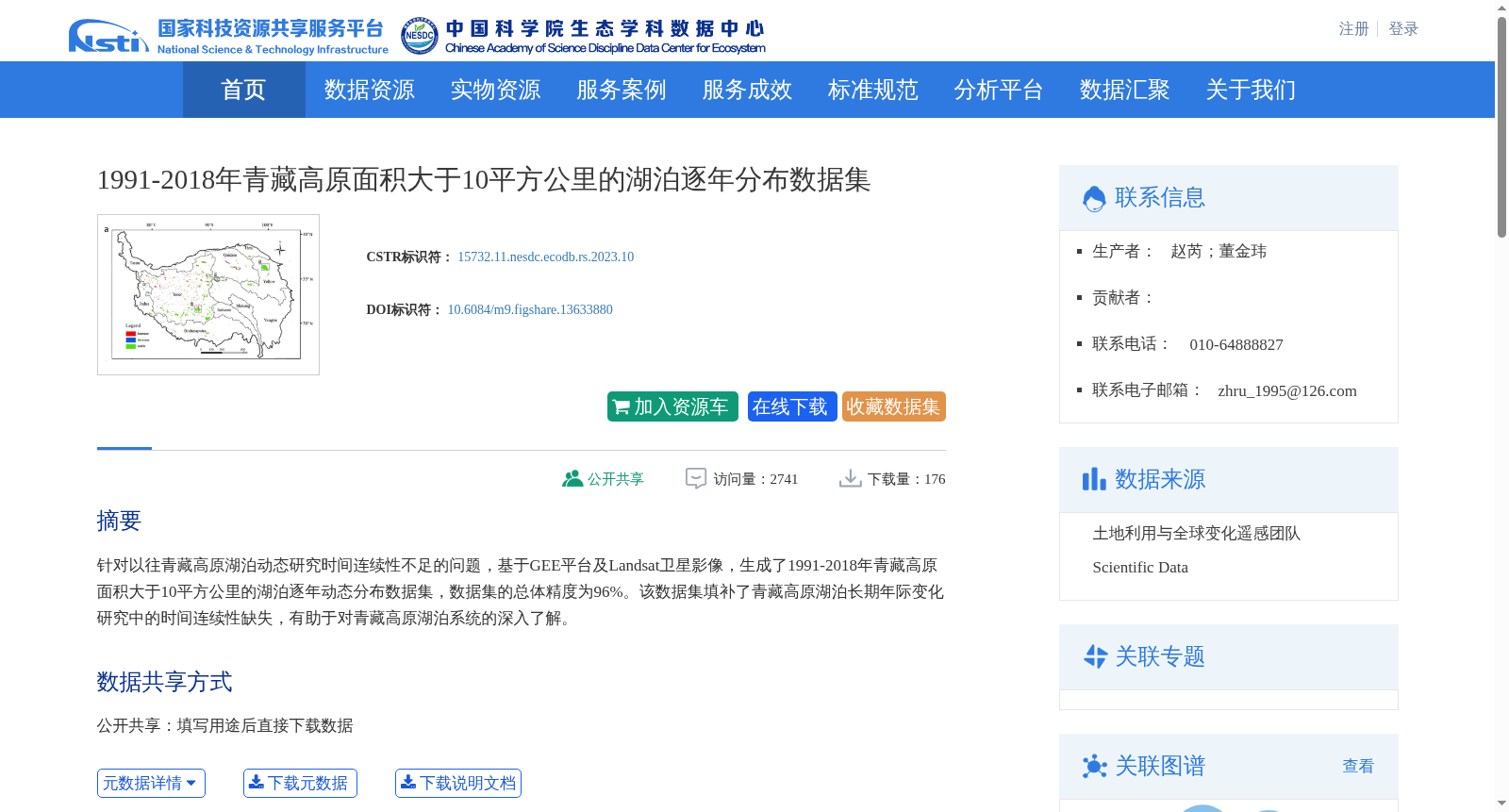Screen dimensions: 1509x812
Task: Select the phone number 010-64888827
Action: pos(1236,344)
